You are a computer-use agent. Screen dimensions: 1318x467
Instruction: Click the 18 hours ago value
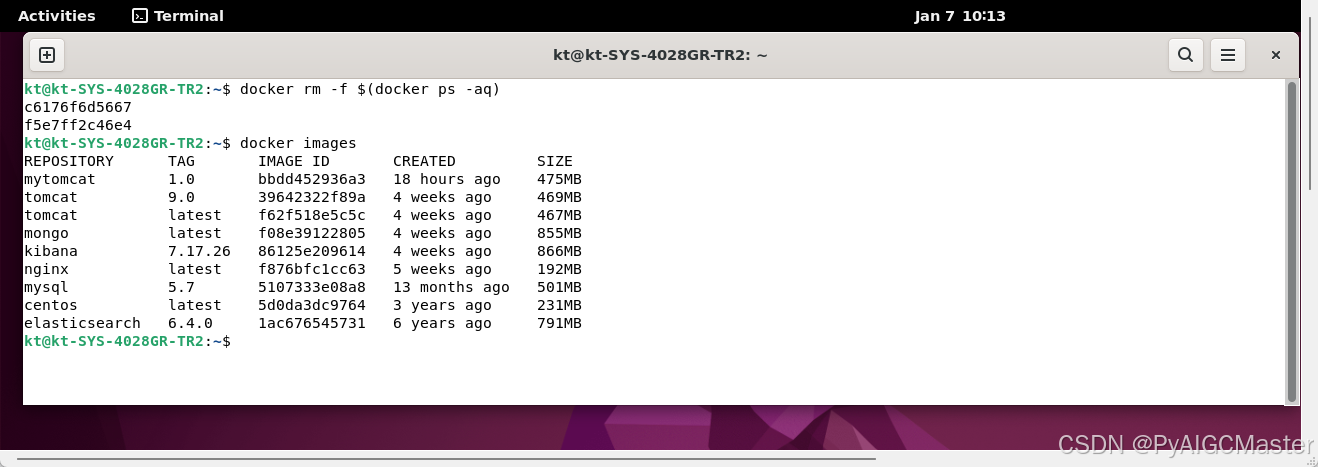click(447, 179)
